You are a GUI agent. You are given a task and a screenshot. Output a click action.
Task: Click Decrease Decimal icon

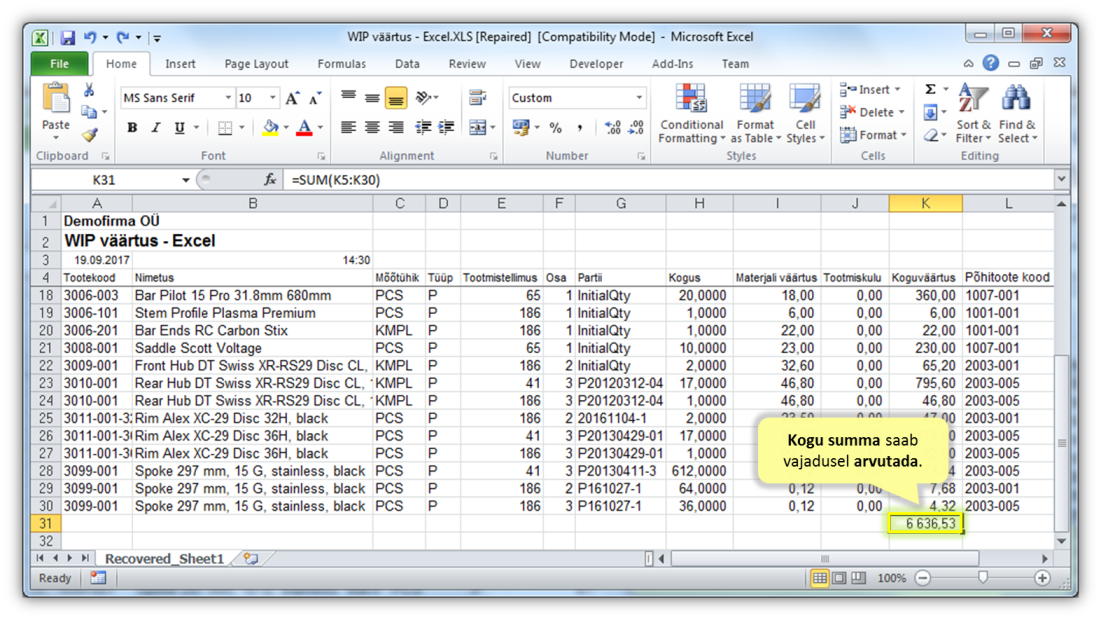636,127
